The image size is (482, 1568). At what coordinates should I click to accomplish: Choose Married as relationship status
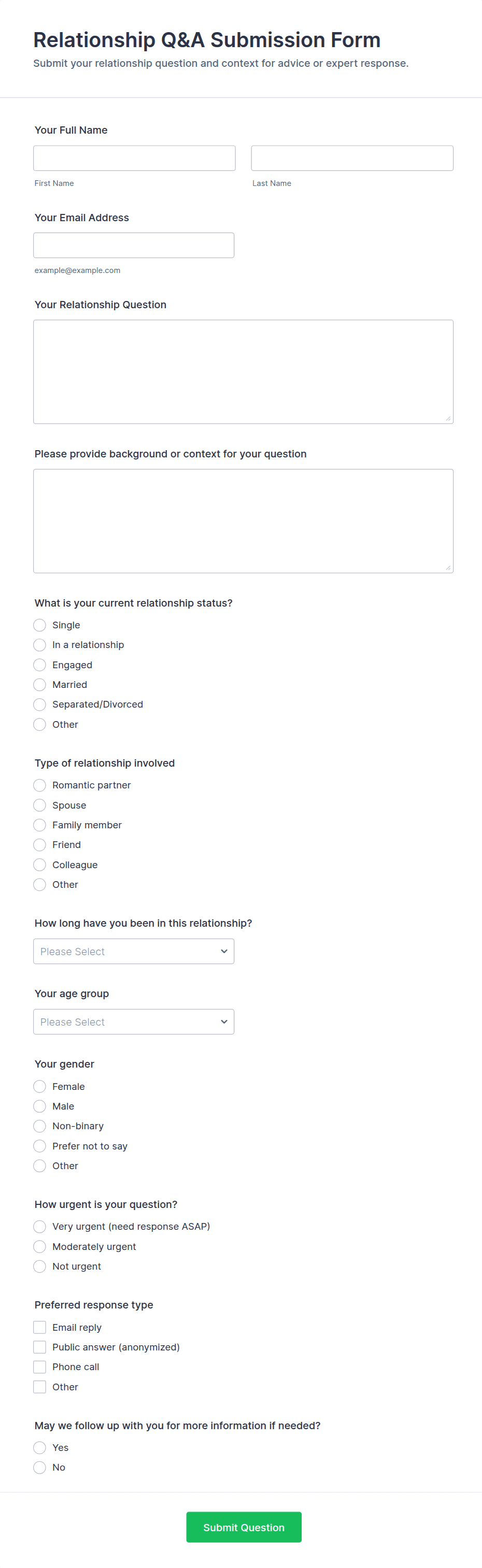coord(39,685)
